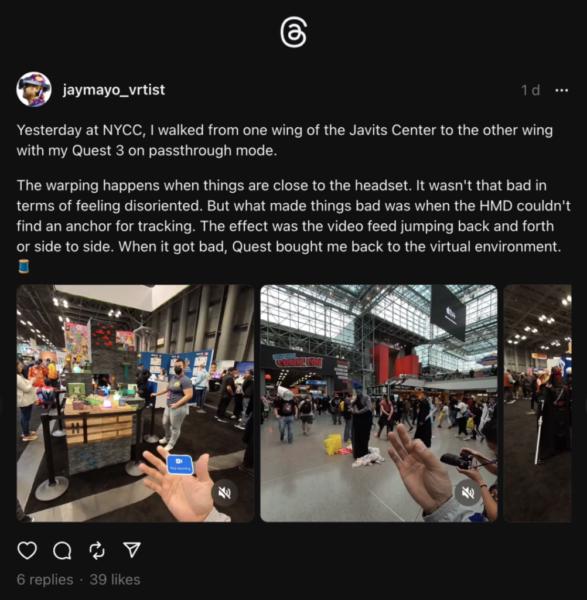
Task: Open jaymayo_vrtist profile avatar
Action: 34,90
